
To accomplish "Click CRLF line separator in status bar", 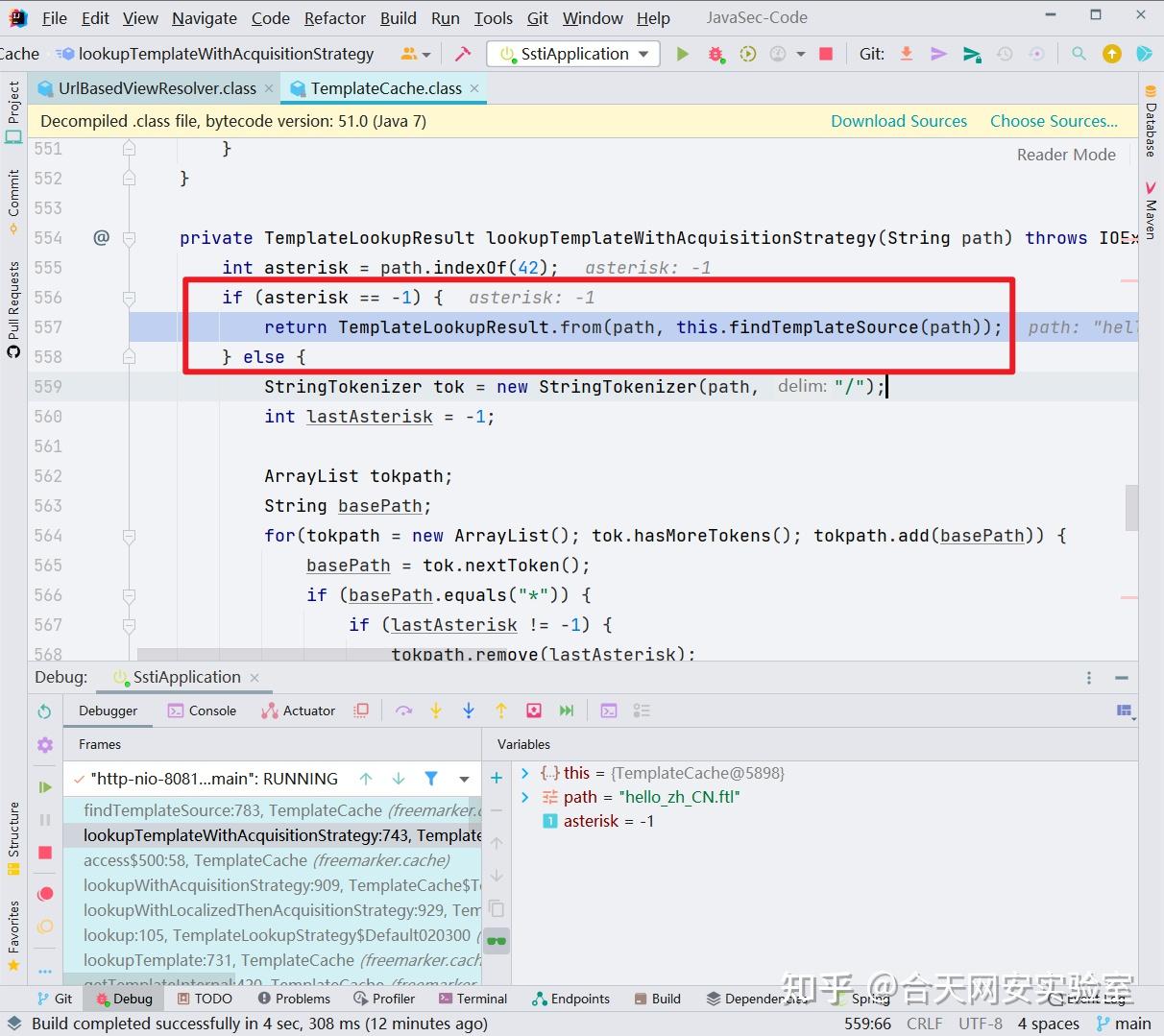I will pos(924,1024).
